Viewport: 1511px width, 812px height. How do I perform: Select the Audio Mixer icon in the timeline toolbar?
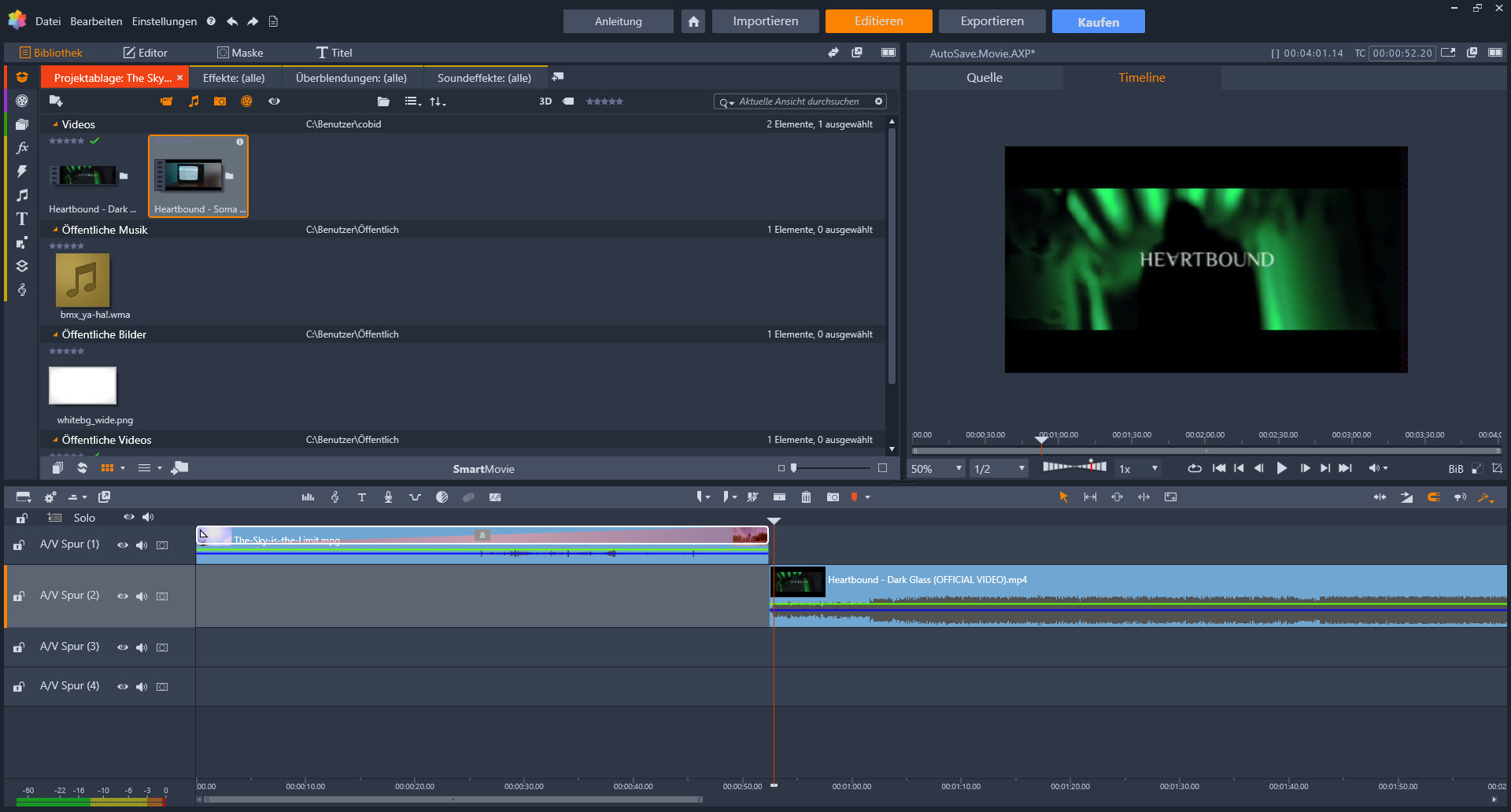click(307, 496)
